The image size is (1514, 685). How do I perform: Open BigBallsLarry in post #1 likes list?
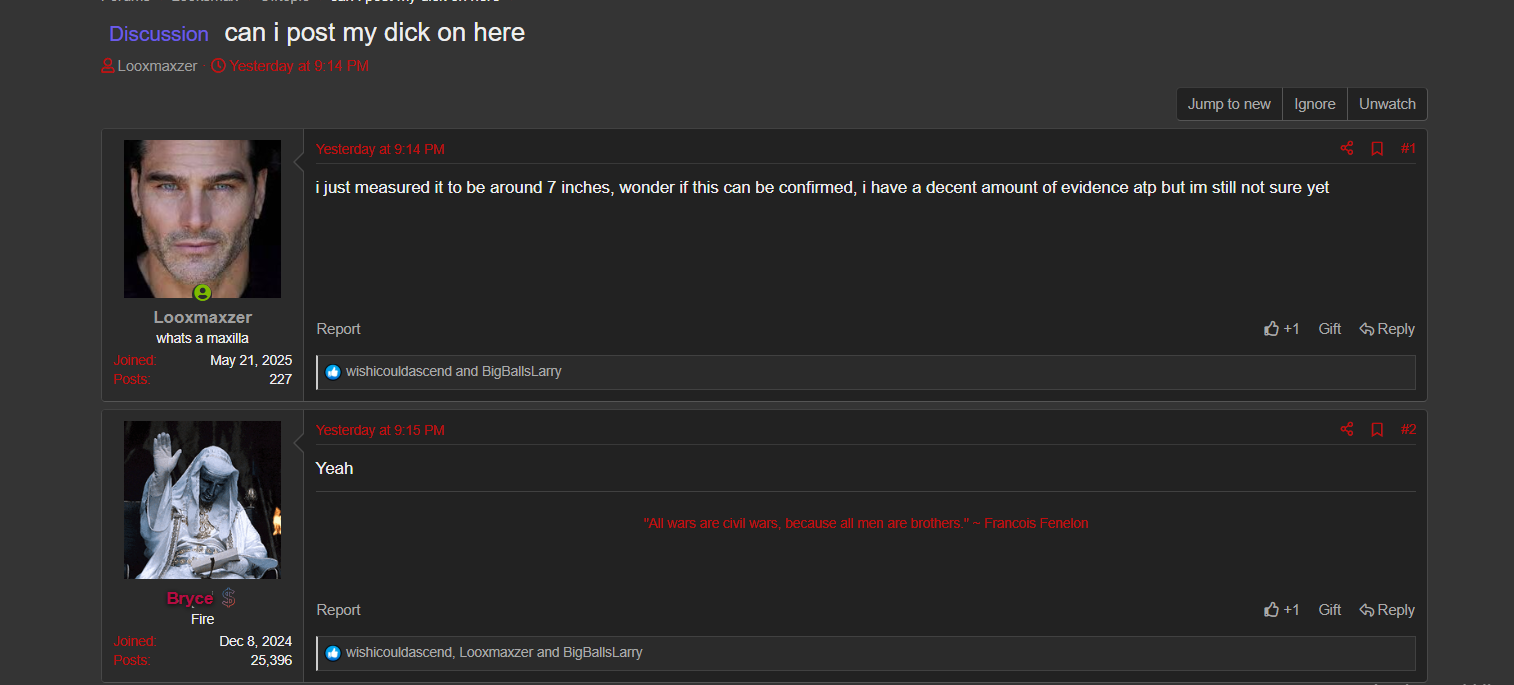point(522,372)
